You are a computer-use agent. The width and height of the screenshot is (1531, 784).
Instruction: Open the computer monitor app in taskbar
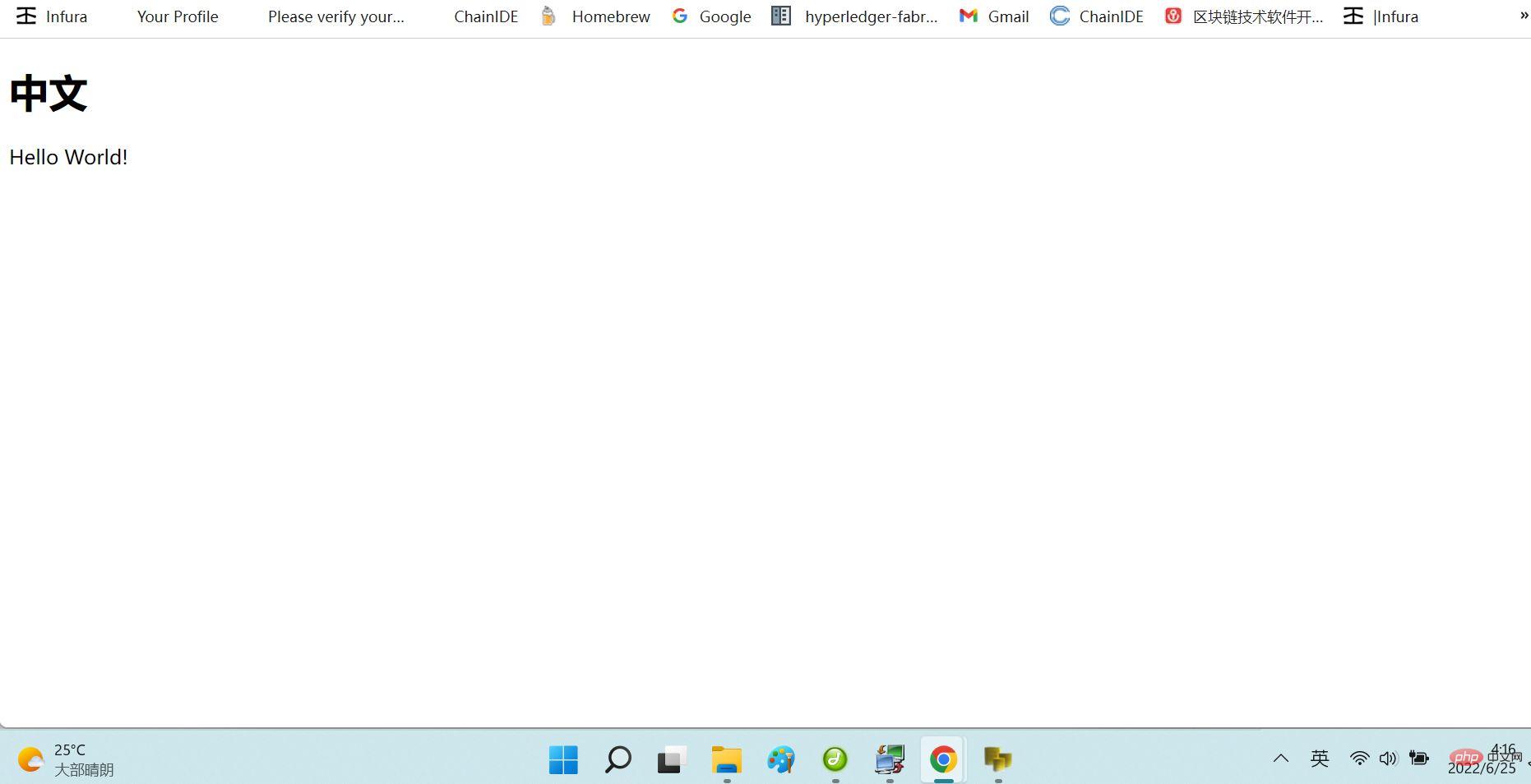coord(889,759)
